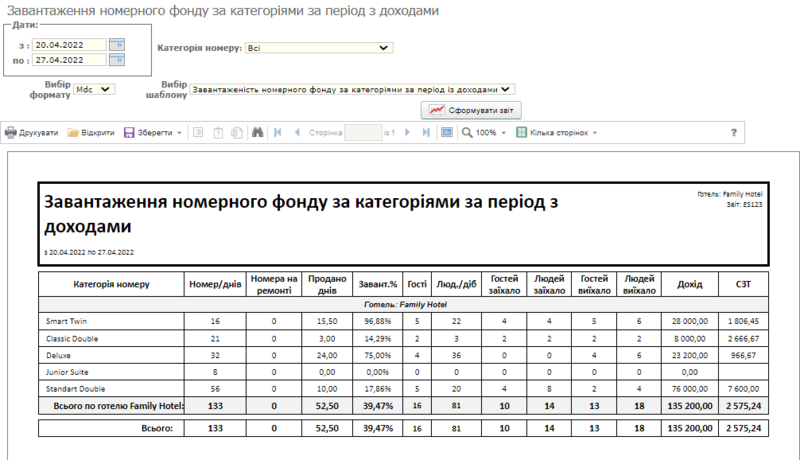Open the start date calendar picker
The image size is (800, 460).
coord(116,45)
